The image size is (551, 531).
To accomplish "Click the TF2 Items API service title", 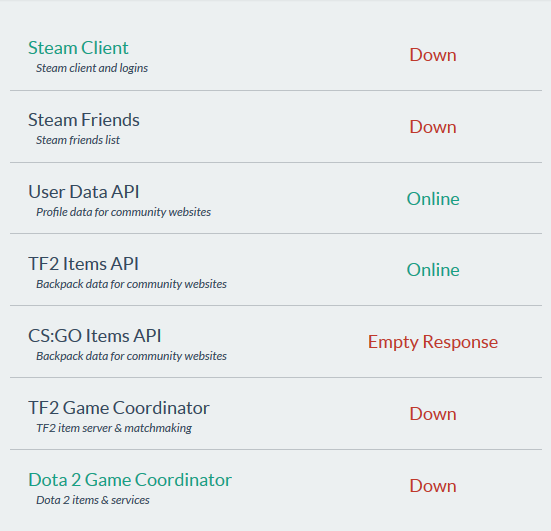I will tap(83, 264).
